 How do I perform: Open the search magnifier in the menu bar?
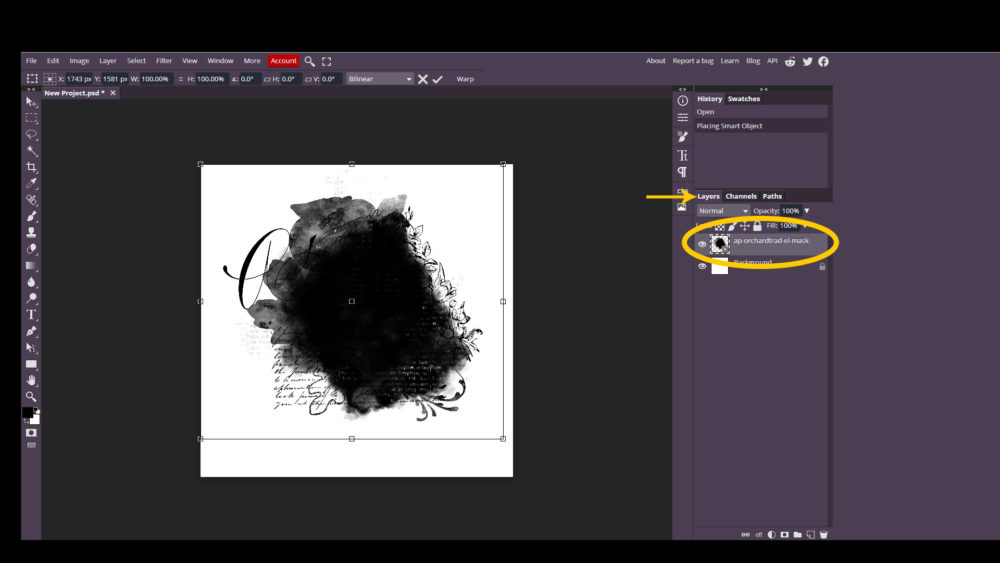[x=310, y=61]
